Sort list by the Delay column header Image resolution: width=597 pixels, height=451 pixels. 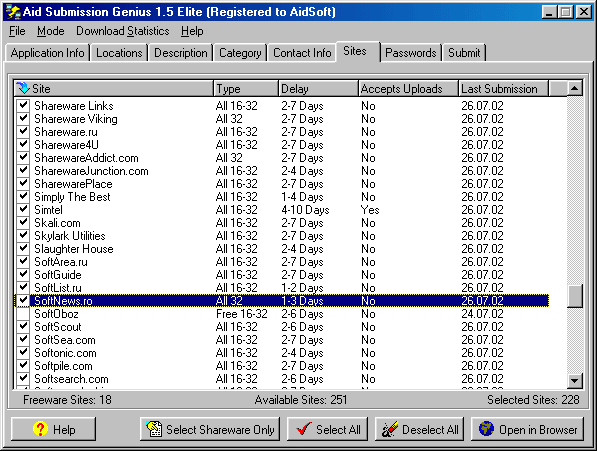pyautogui.click(x=318, y=88)
